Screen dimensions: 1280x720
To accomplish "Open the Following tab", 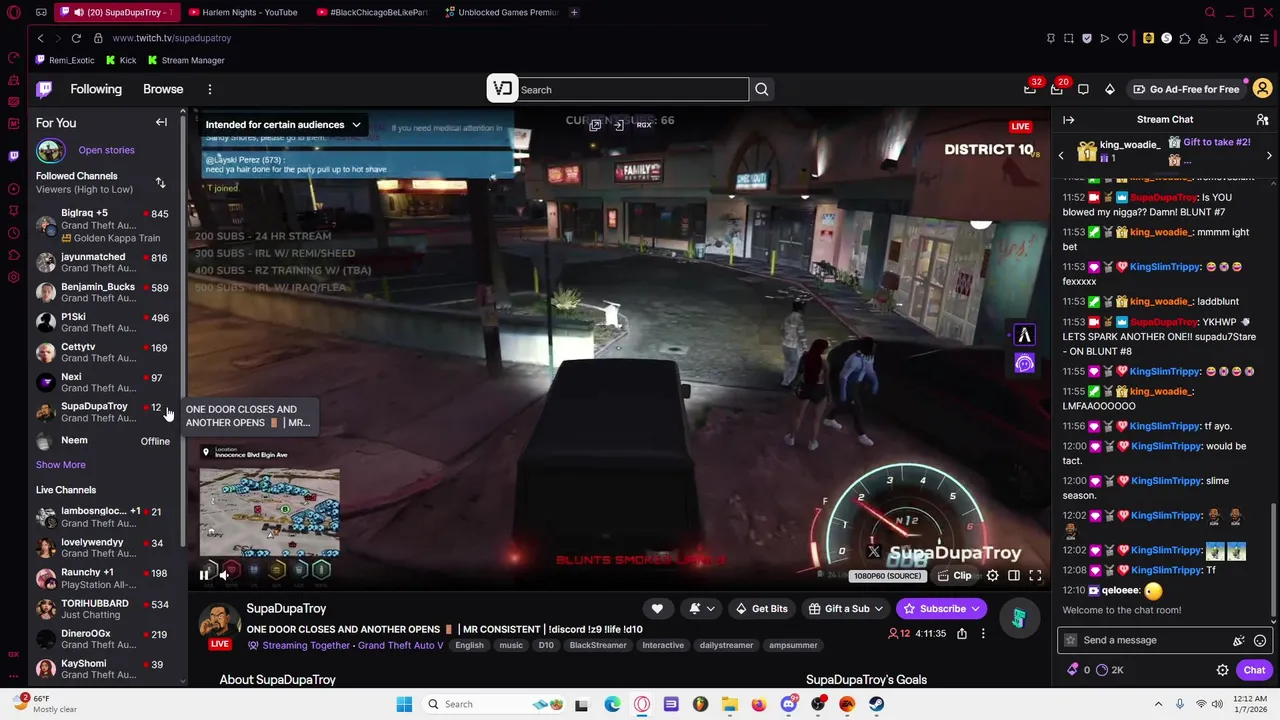I will point(96,89).
